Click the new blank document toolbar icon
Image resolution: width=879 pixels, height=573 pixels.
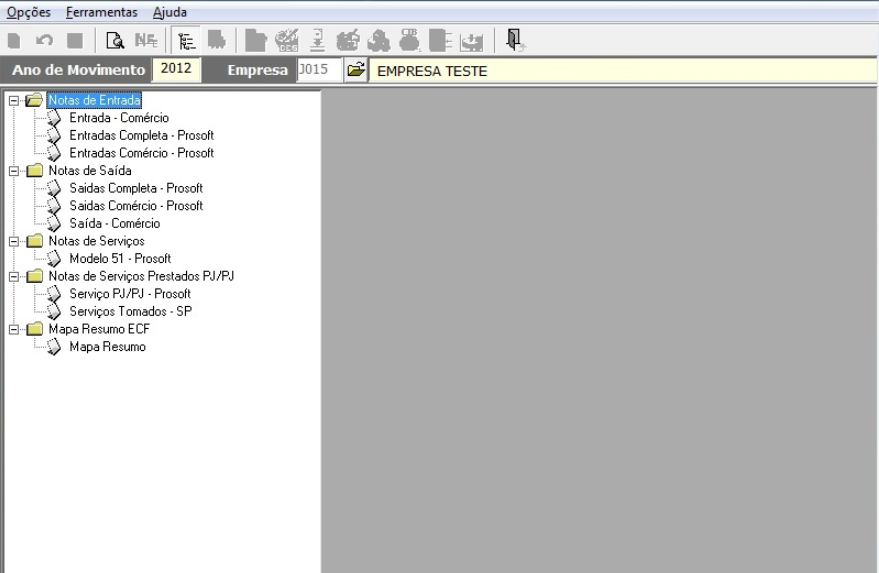point(14,41)
